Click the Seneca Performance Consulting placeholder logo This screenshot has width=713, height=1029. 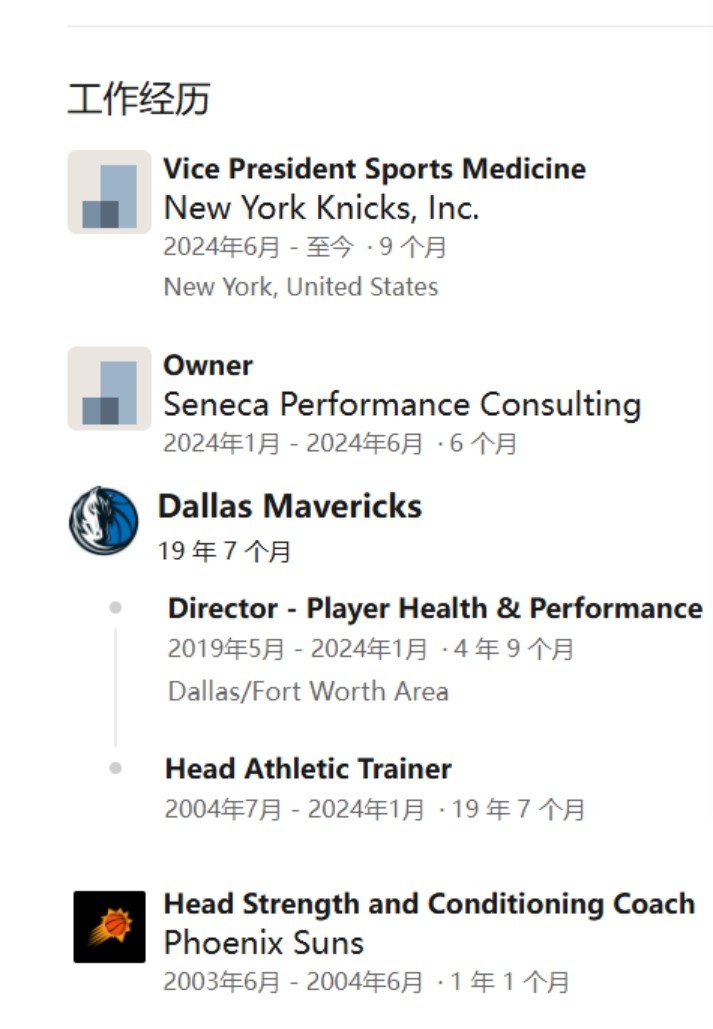click(109, 389)
